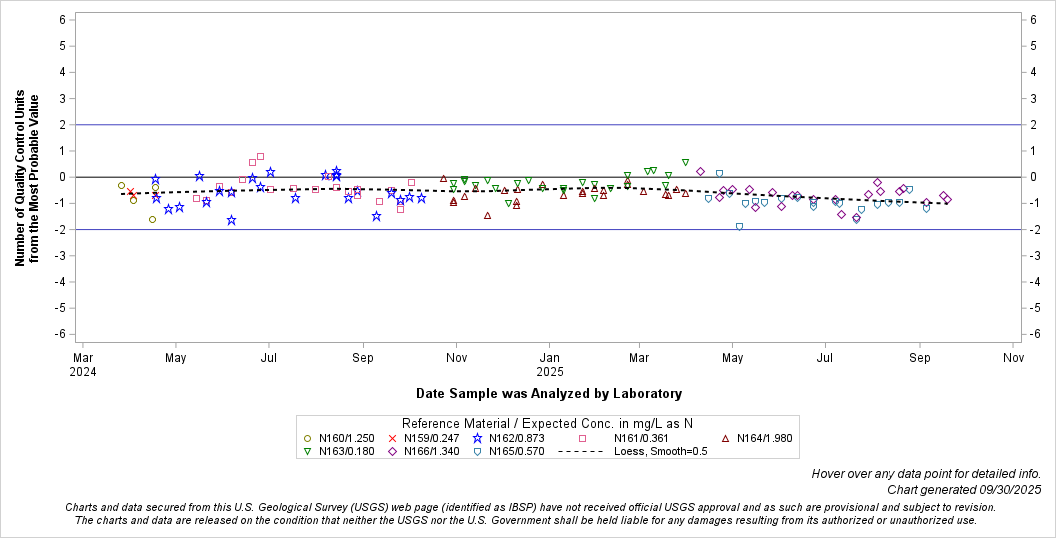Click the lowest teal data point near -2
1056x538 pixels.
pos(739,227)
